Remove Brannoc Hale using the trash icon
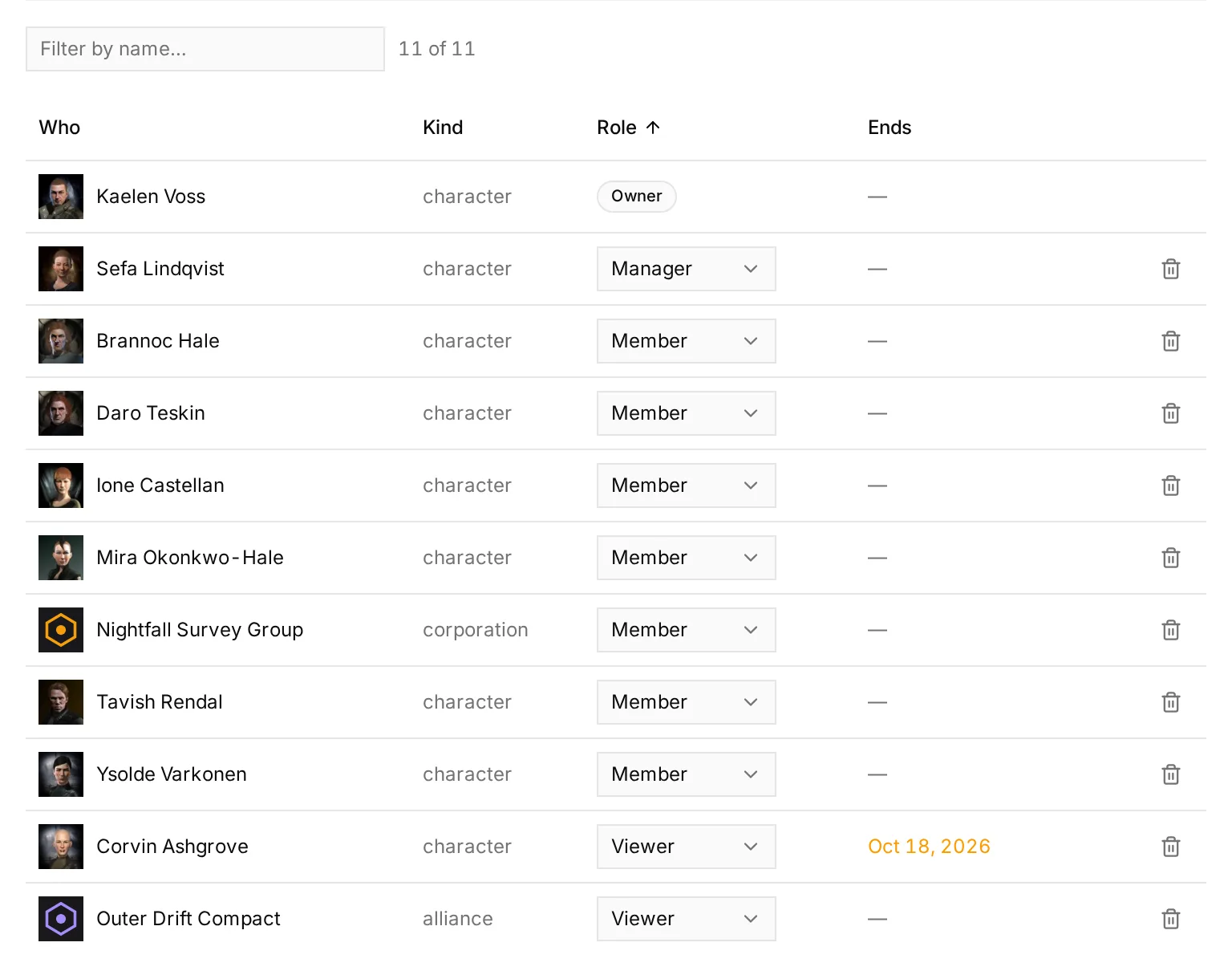 1170,341
